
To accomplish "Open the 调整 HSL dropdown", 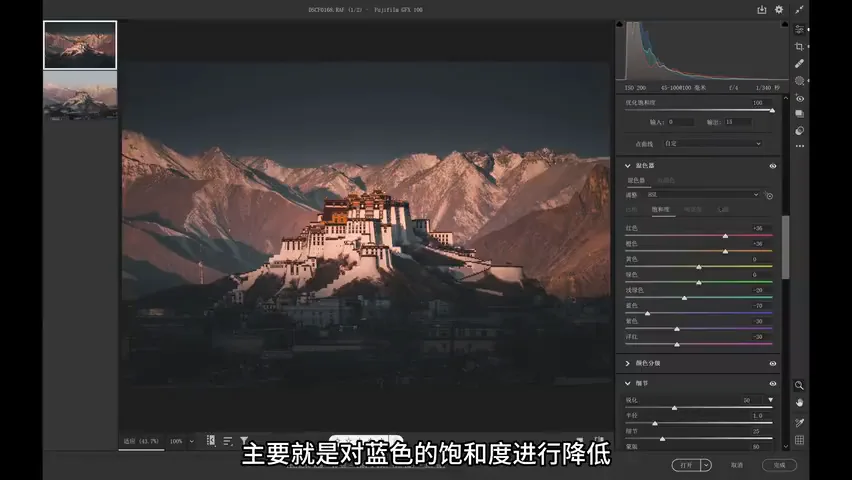I will 703,195.
